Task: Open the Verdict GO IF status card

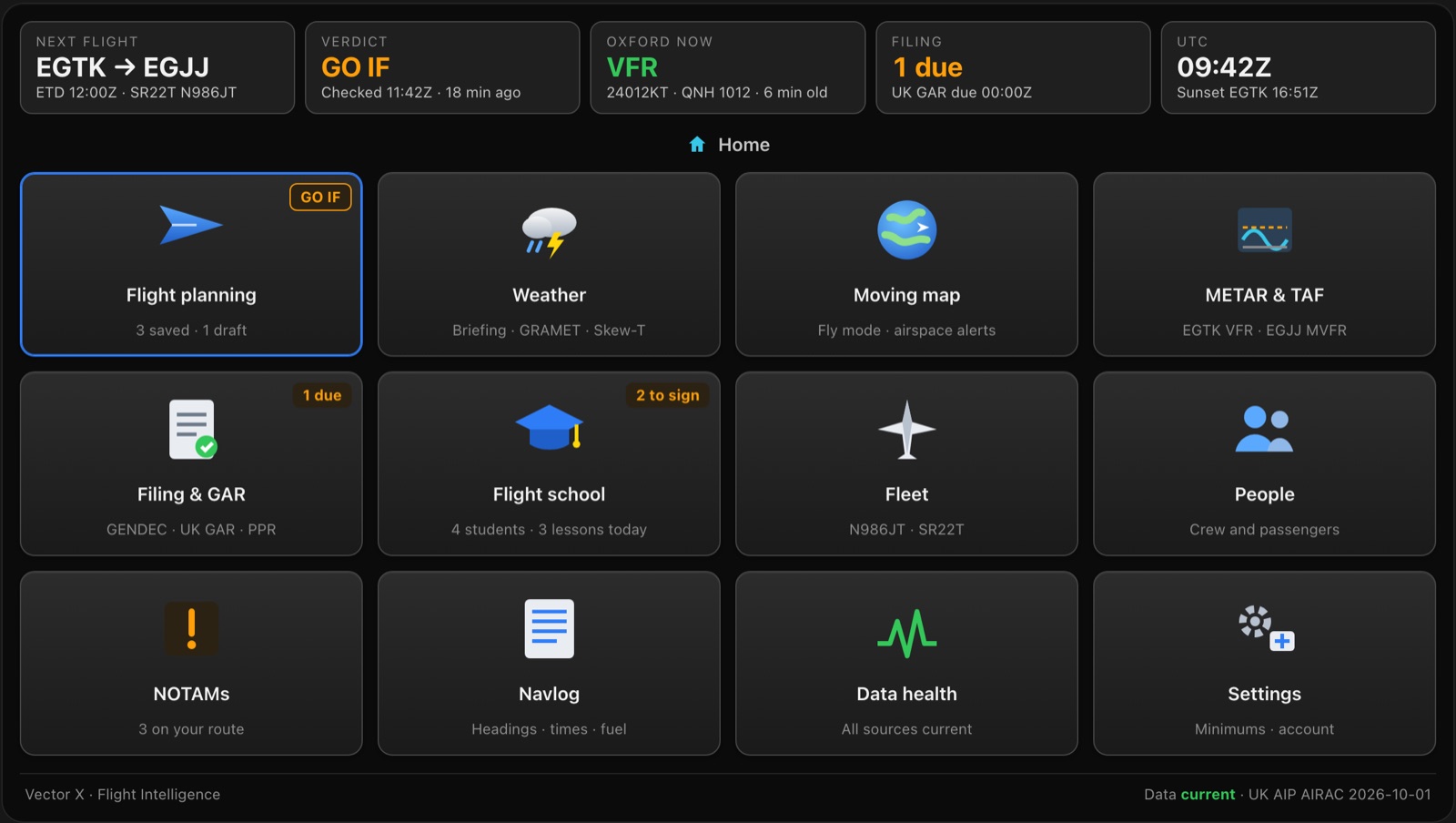Action: pos(442,67)
